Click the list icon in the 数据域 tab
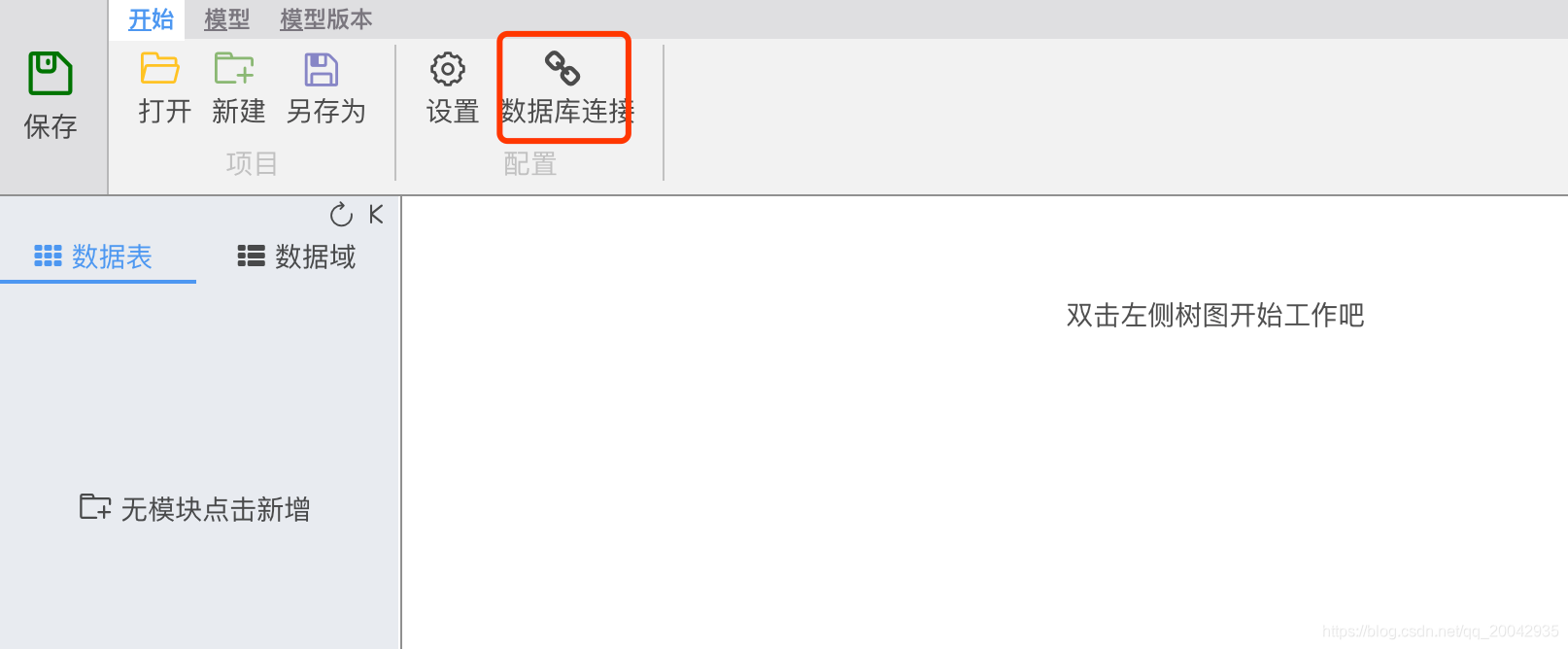This screenshot has width=1568, height=649. [252, 256]
